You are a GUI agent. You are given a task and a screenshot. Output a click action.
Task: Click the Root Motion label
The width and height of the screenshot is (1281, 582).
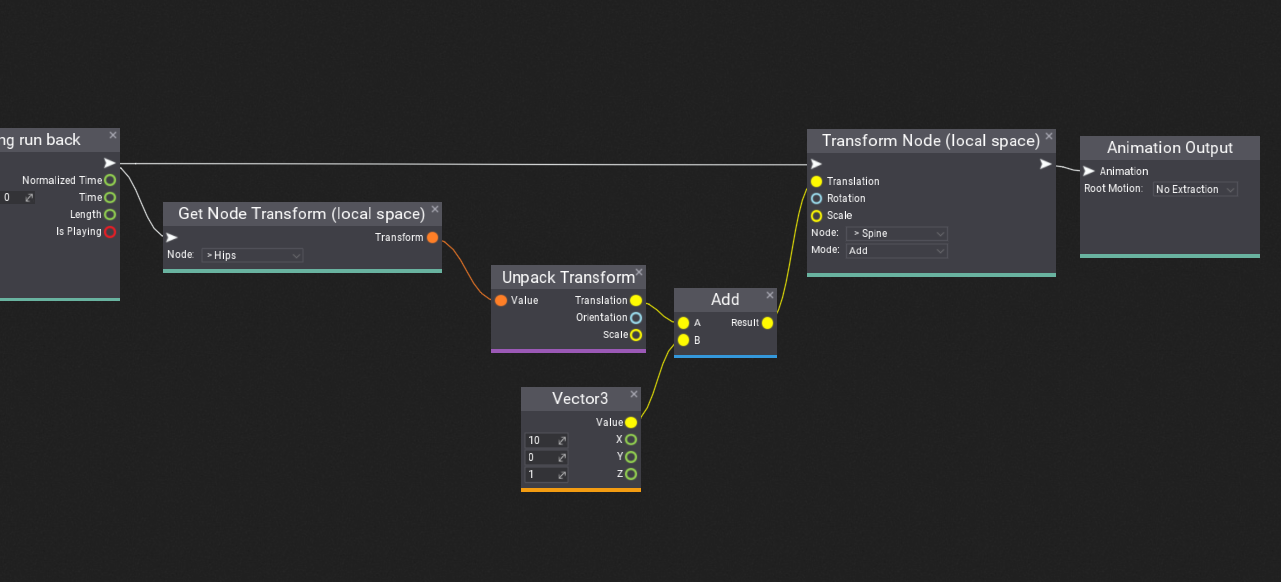(x=1113, y=188)
